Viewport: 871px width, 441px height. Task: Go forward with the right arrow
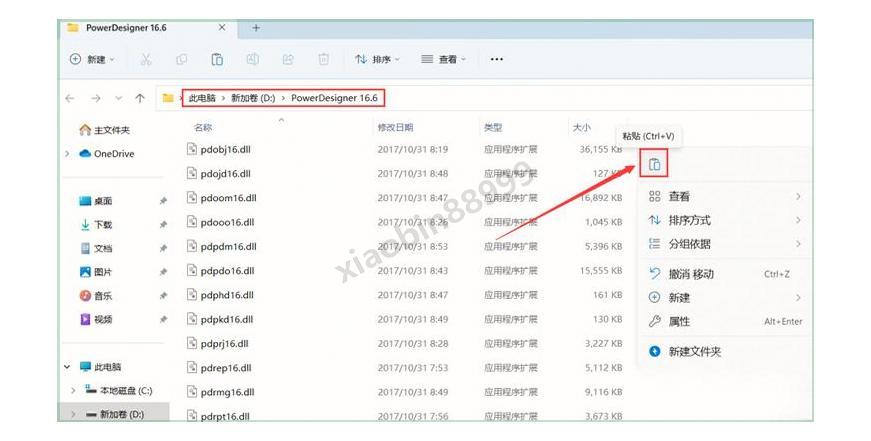point(96,98)
